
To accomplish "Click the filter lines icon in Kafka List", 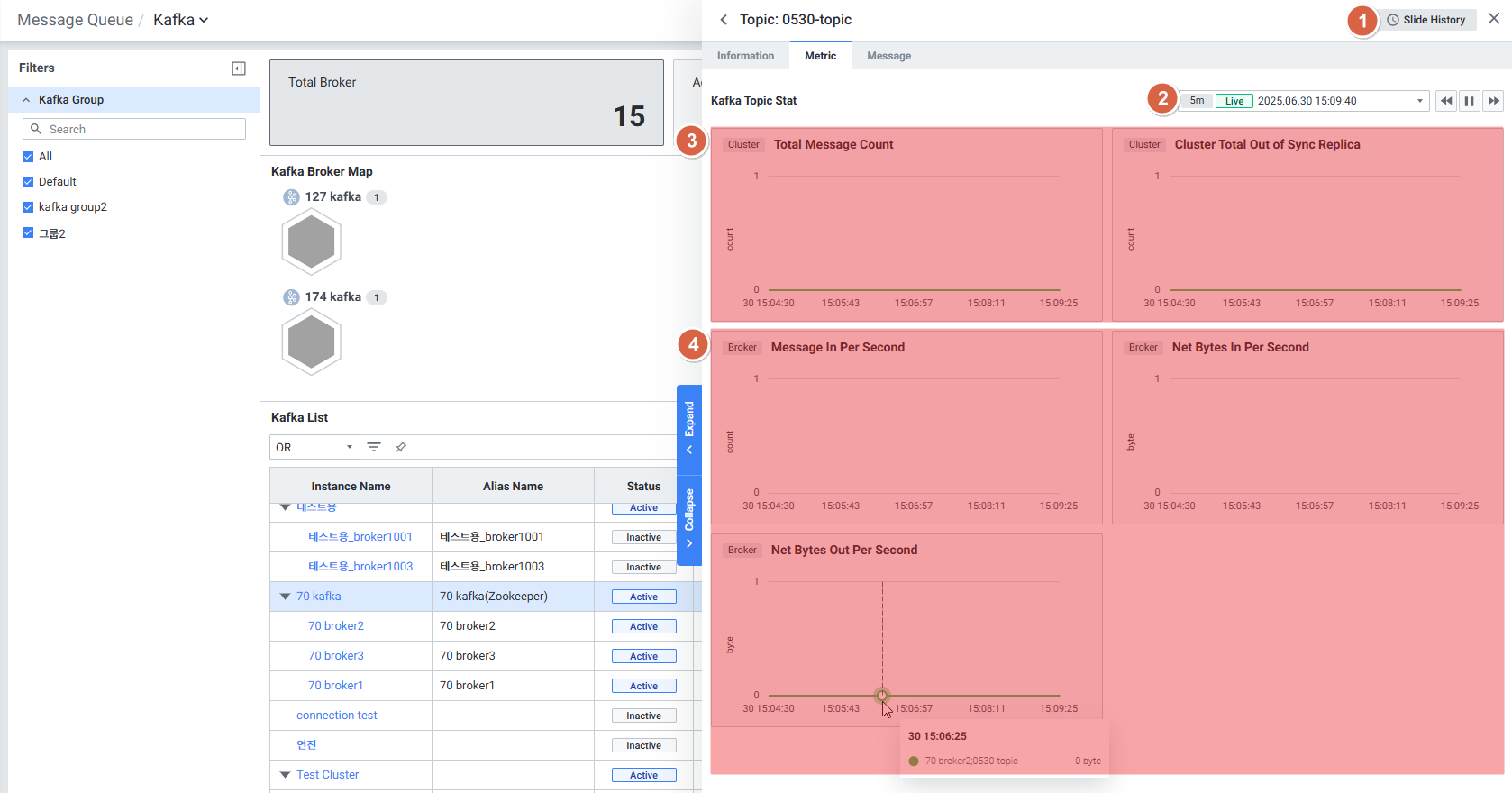I will coord(374,447).
